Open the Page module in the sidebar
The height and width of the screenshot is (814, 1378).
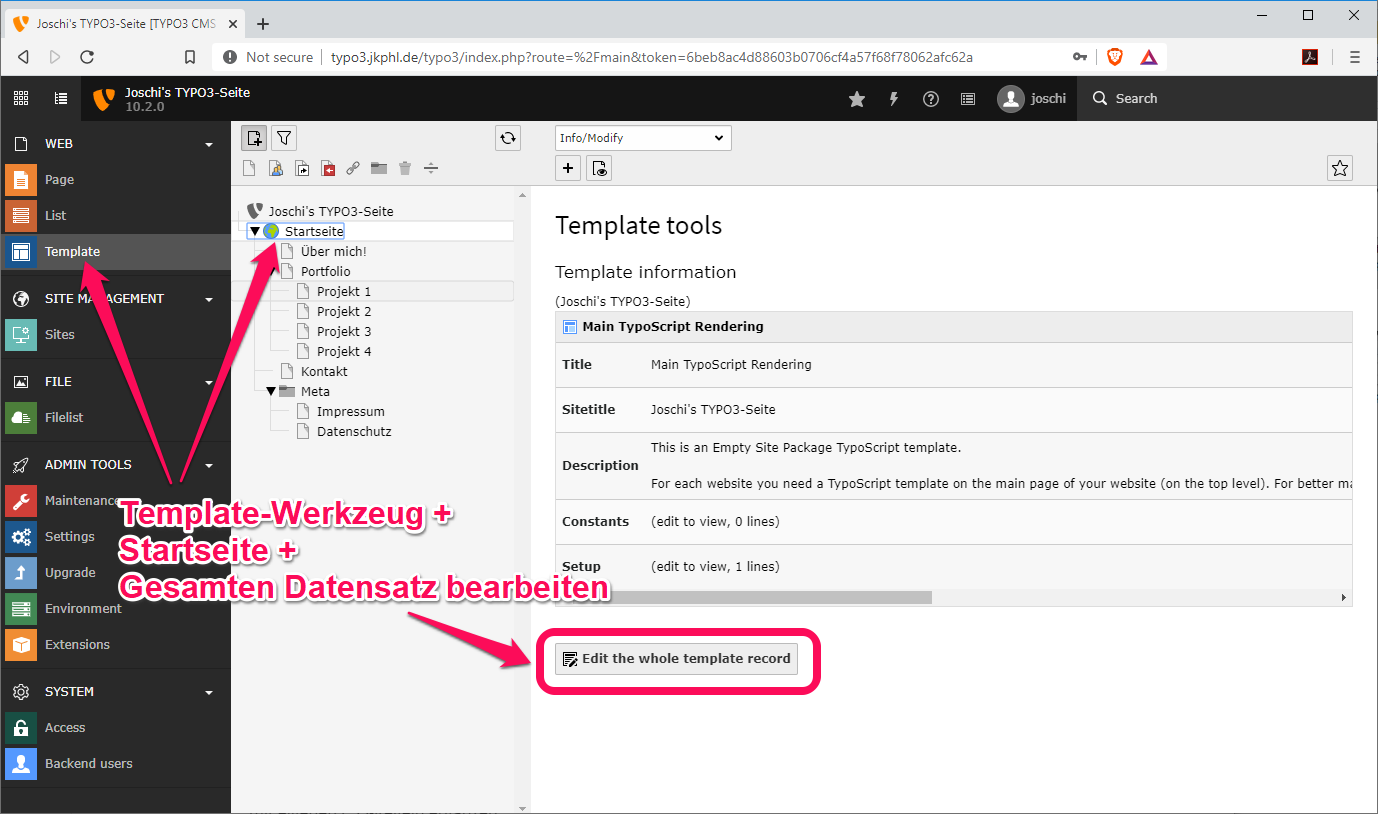pyautogui.click(x=60, y=179)
